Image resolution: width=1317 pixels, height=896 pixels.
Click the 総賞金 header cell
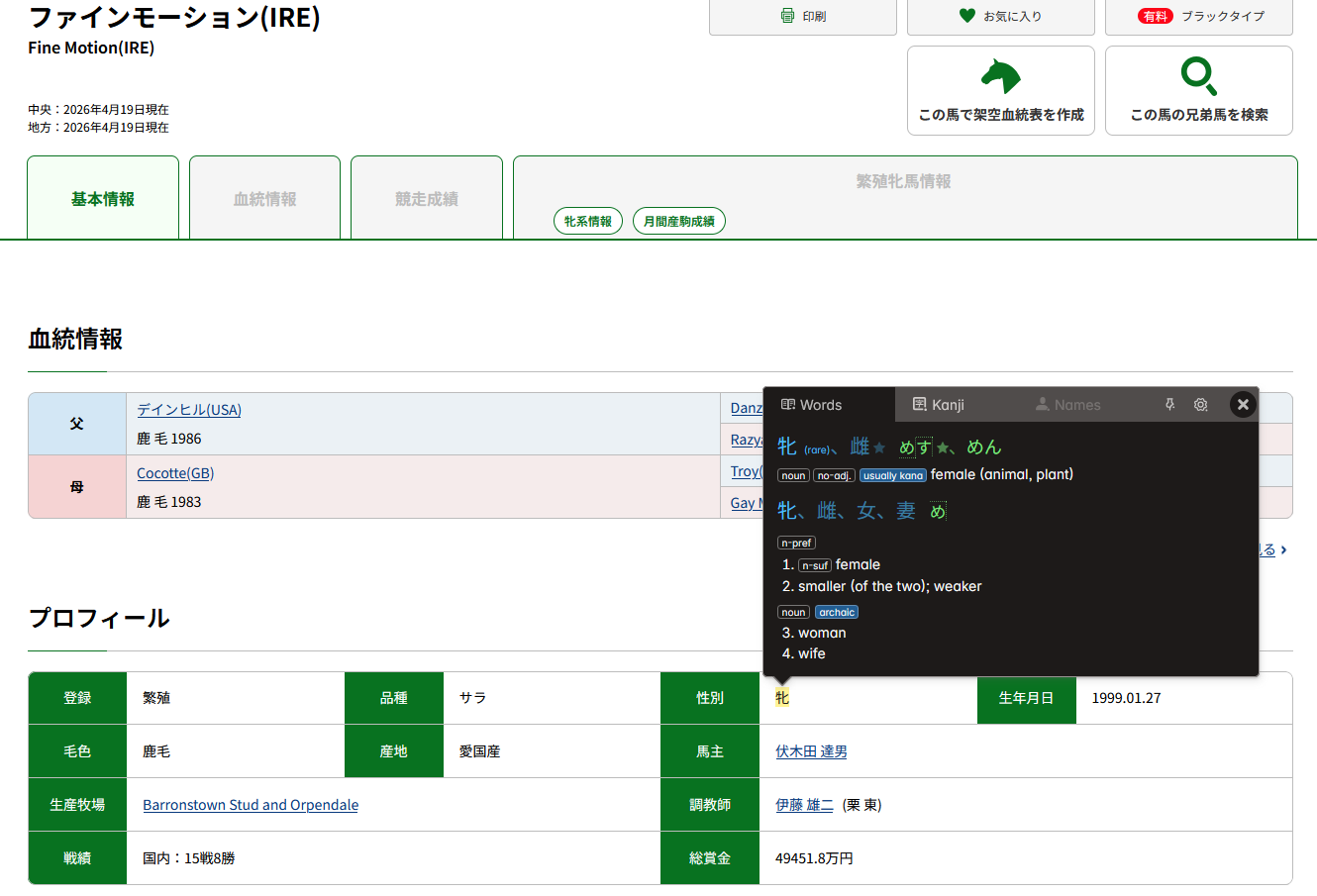(710, 858)
